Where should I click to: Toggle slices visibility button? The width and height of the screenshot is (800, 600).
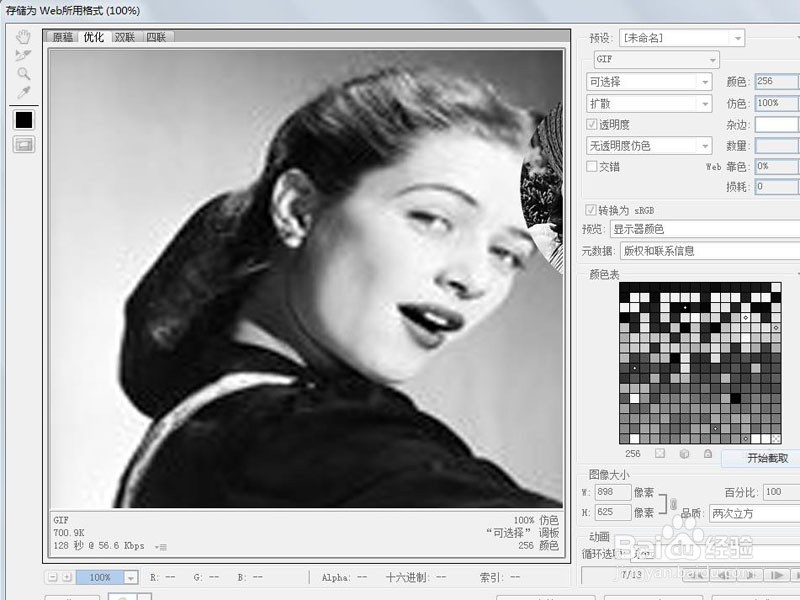click(24, 145)
